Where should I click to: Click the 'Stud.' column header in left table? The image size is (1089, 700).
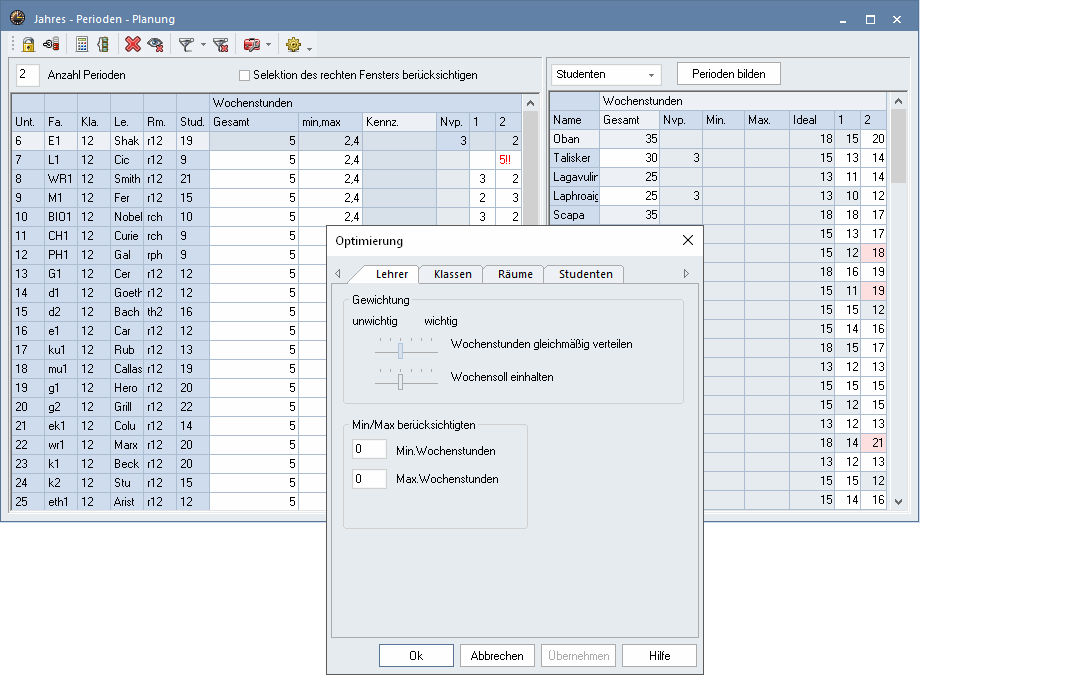point(192,122)
